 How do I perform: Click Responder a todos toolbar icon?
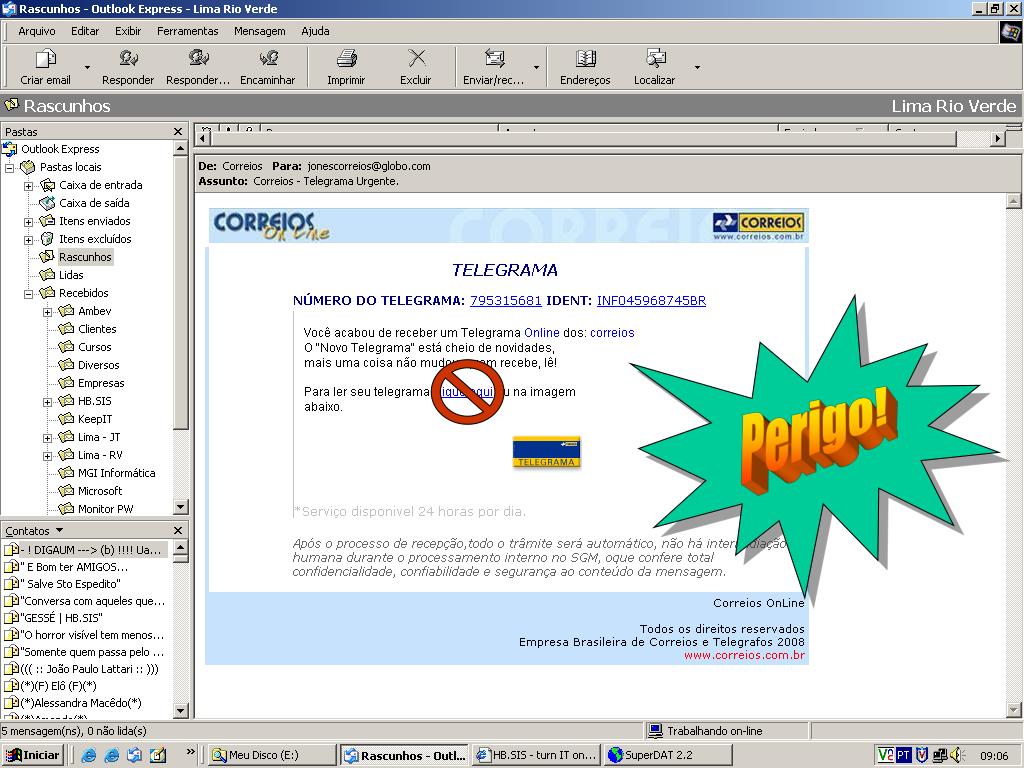[x=198, y=59]
